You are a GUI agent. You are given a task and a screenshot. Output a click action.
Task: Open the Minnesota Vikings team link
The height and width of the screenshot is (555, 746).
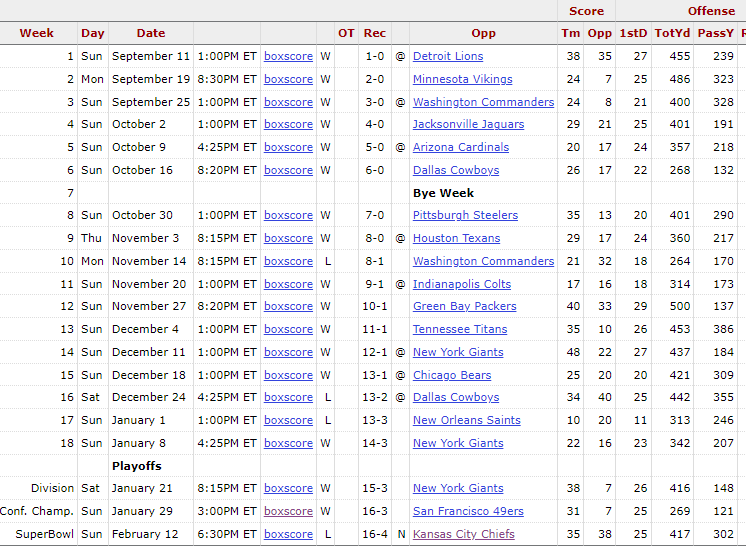pyautogui.click(x=462, y=79)
